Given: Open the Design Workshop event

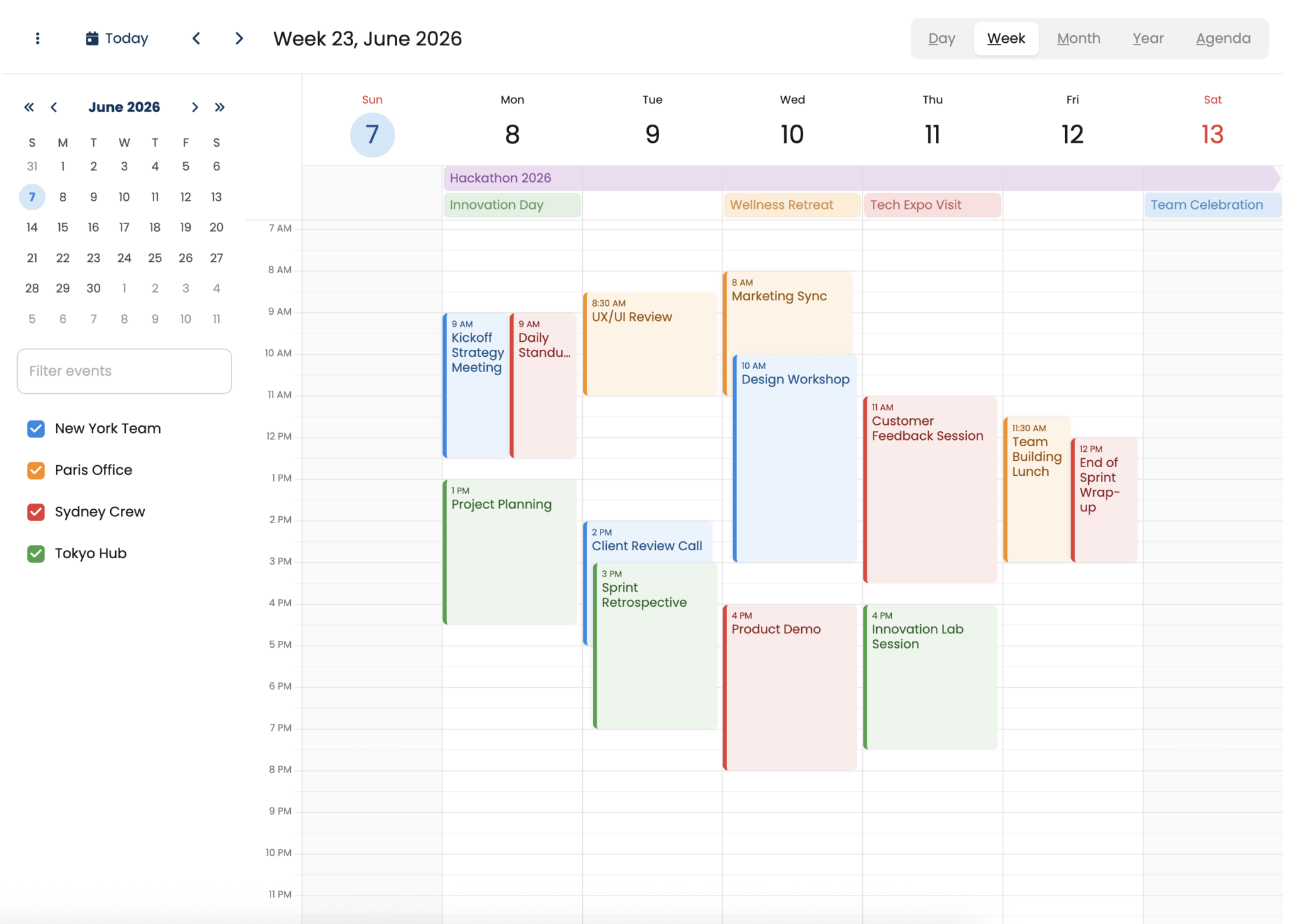Looking at the screenshot, I should click(x=795, y=459).
